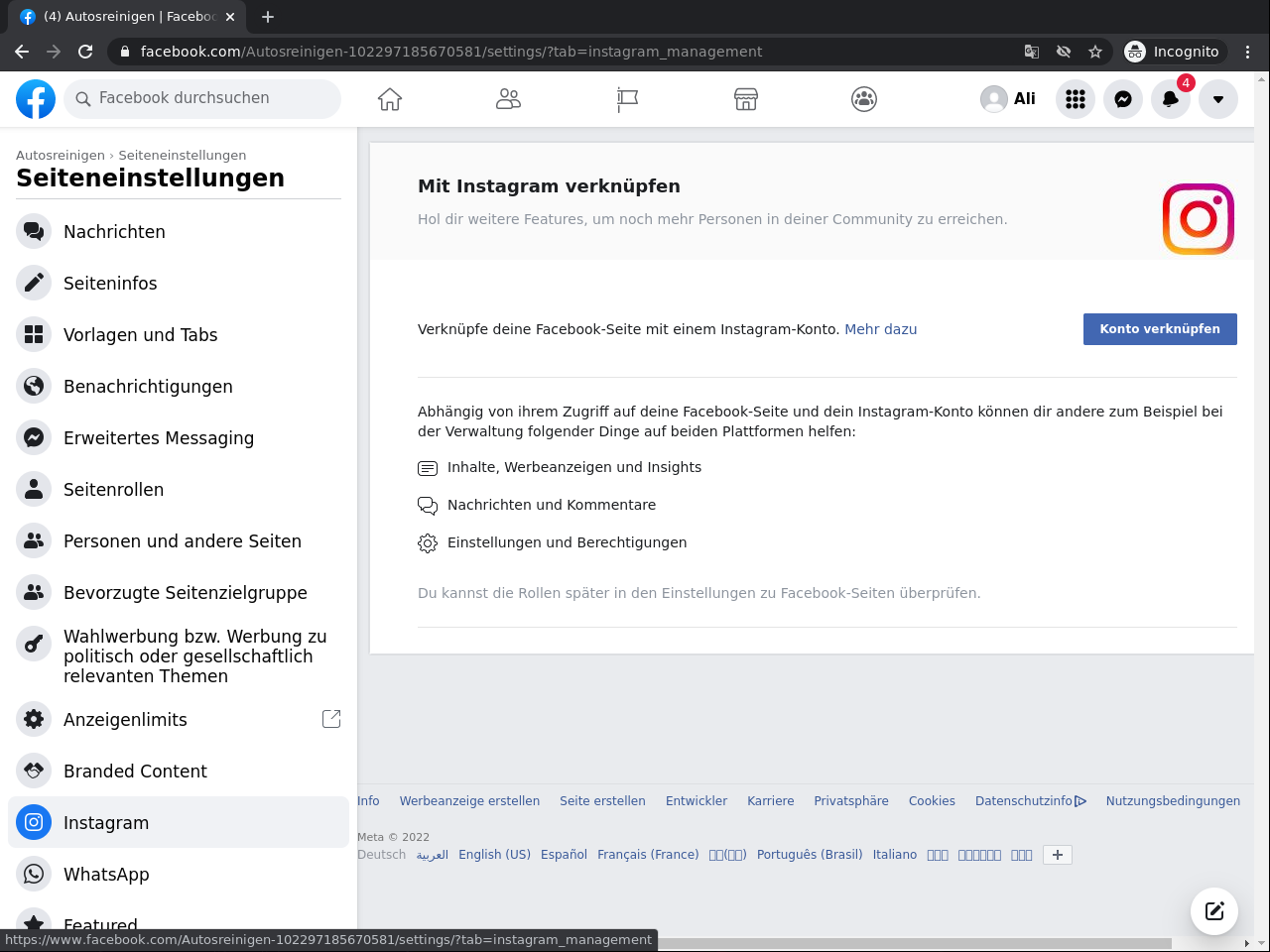Click the external link icon beside Anzeigenlimits
Screen dimensions: 1270x952
tap(331, 719)
